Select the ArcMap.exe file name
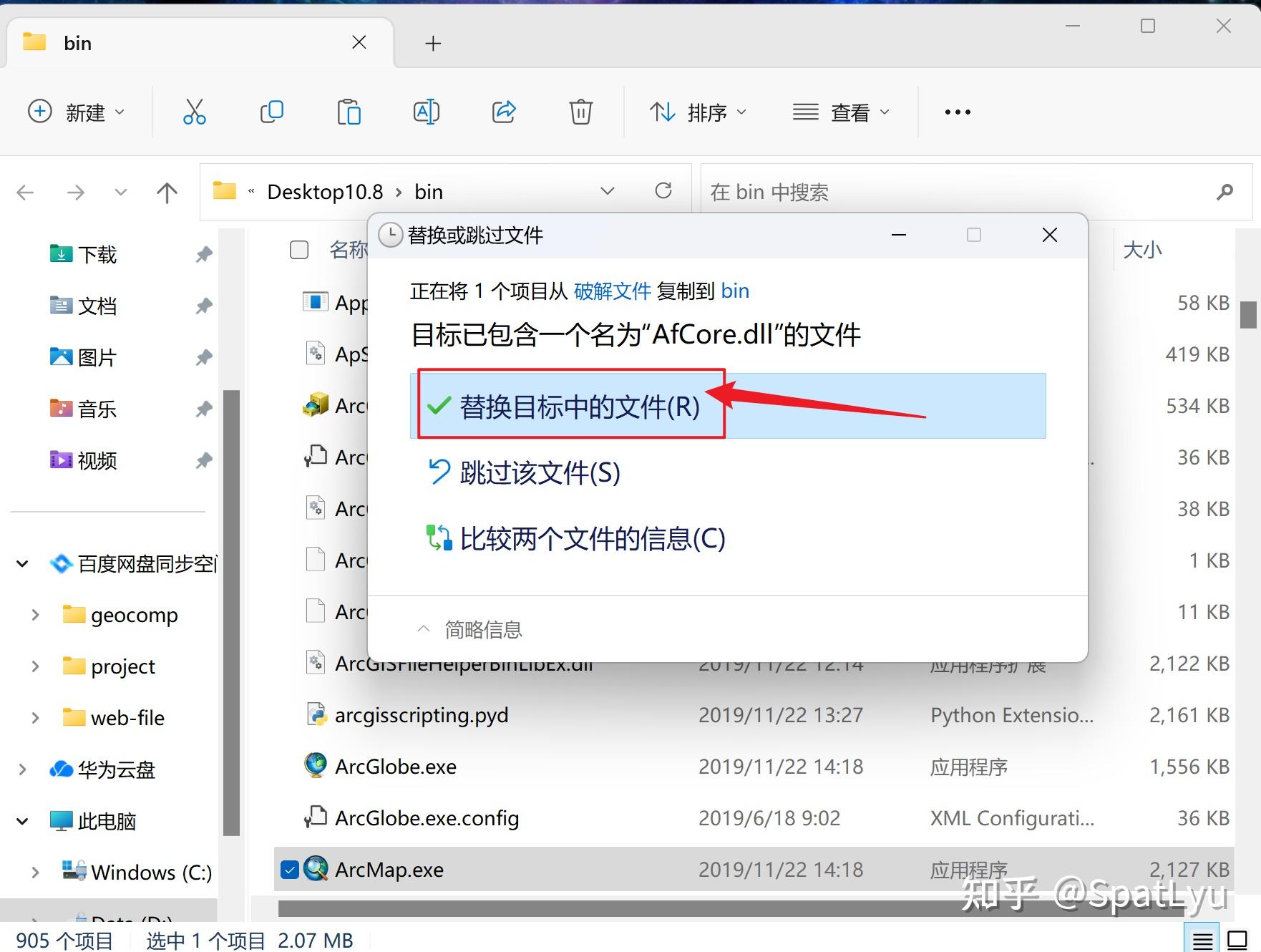Image resolution: width=1261 pixels, height=952 pixels. pos(389,870)
